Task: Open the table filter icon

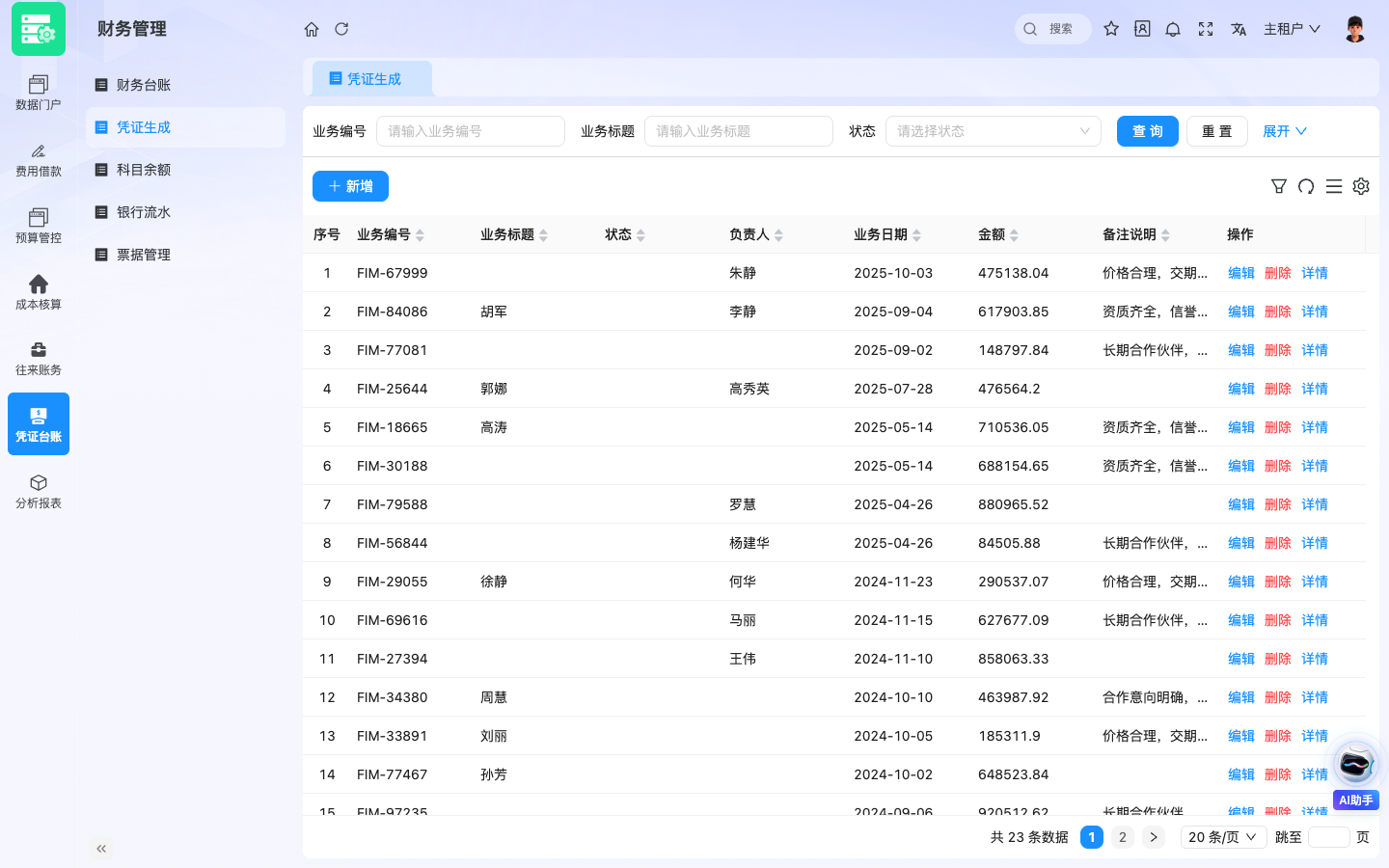Action: pos(1279,186)
